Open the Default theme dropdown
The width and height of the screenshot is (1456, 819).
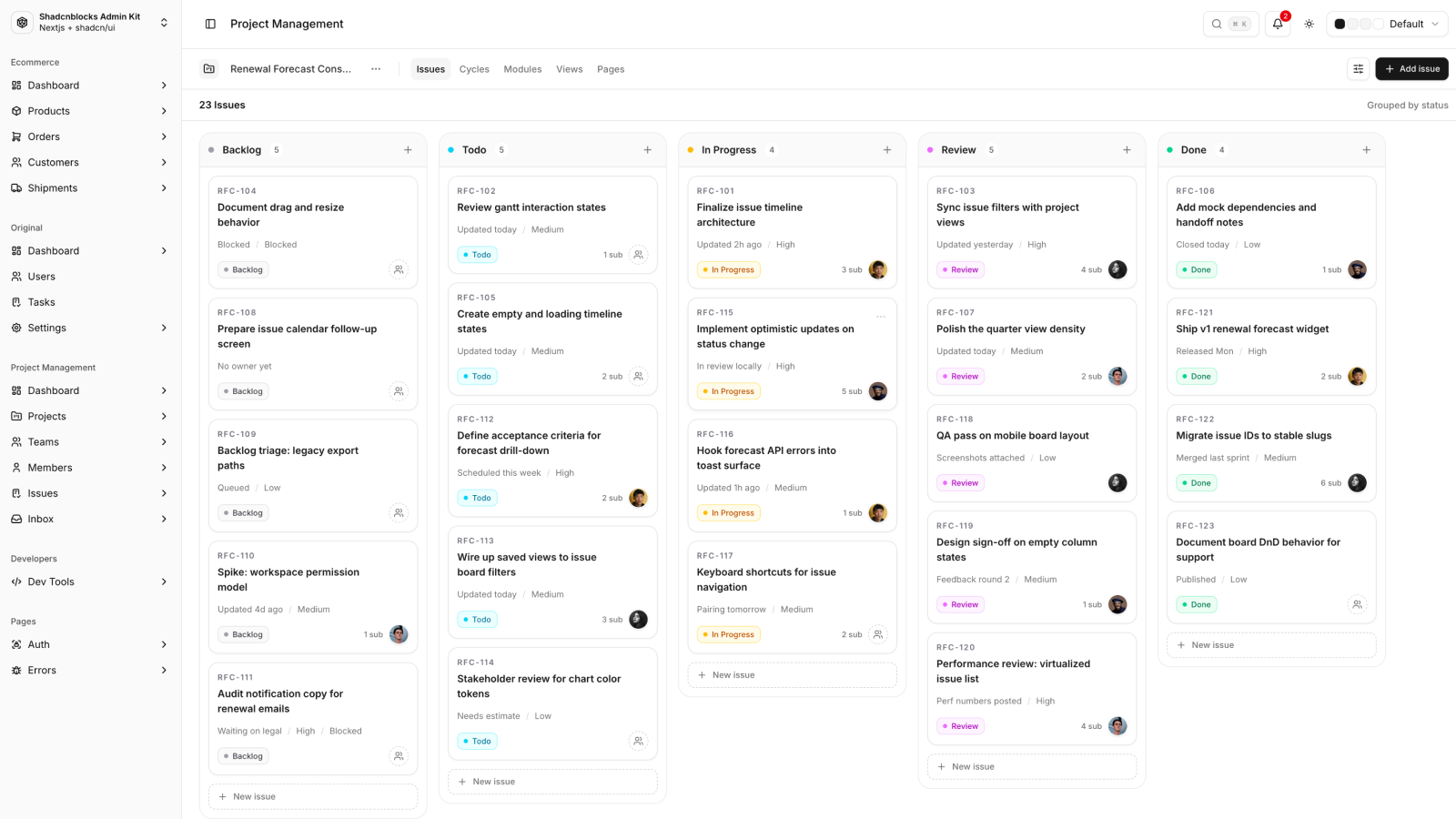tap(1387, 24)
